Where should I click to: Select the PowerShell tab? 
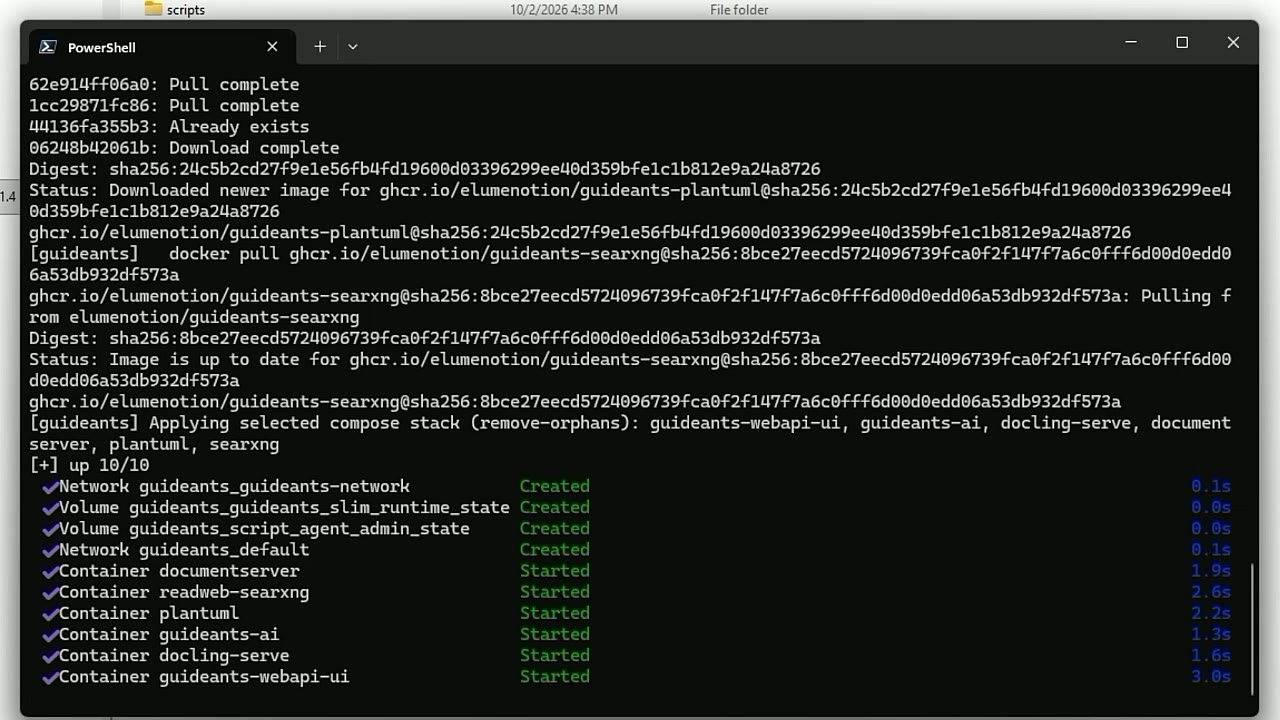[162, 47]
